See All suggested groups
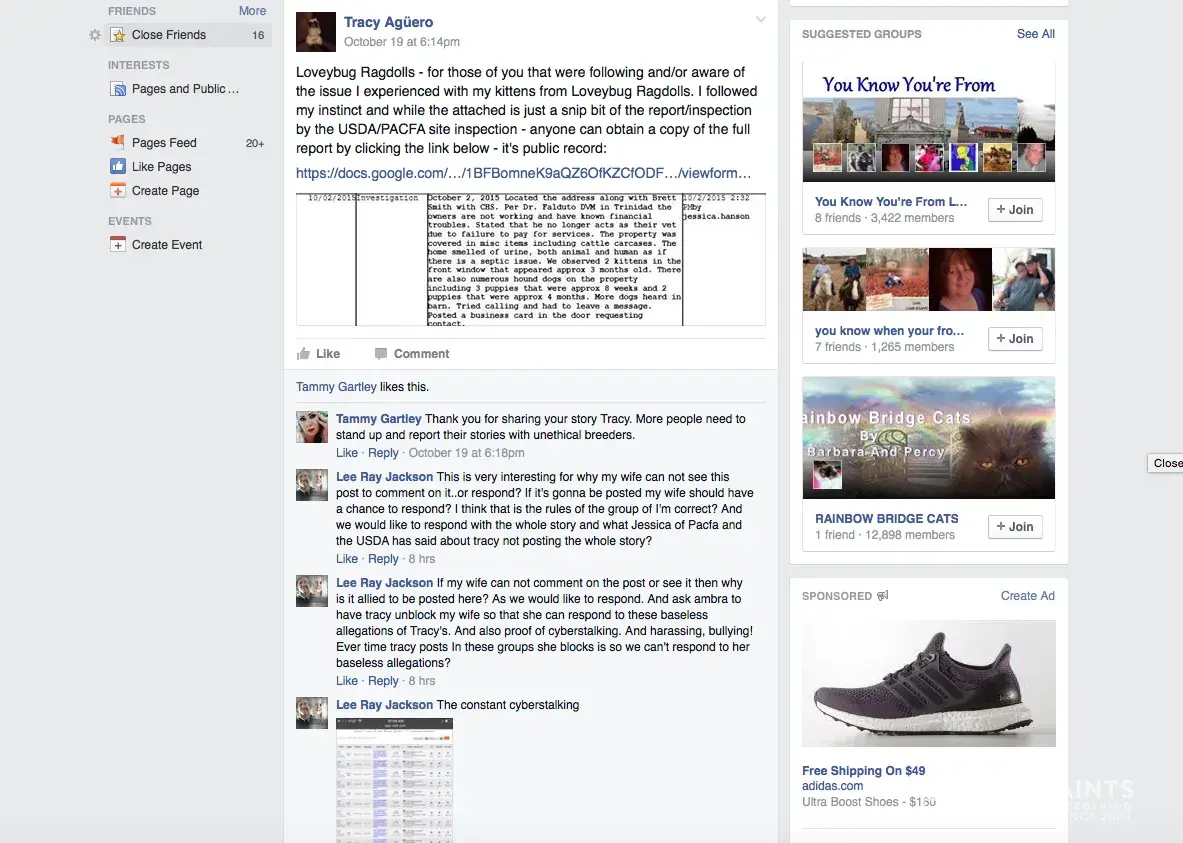This screenshot has width=1183, height=843. [x=1035, y=34]
